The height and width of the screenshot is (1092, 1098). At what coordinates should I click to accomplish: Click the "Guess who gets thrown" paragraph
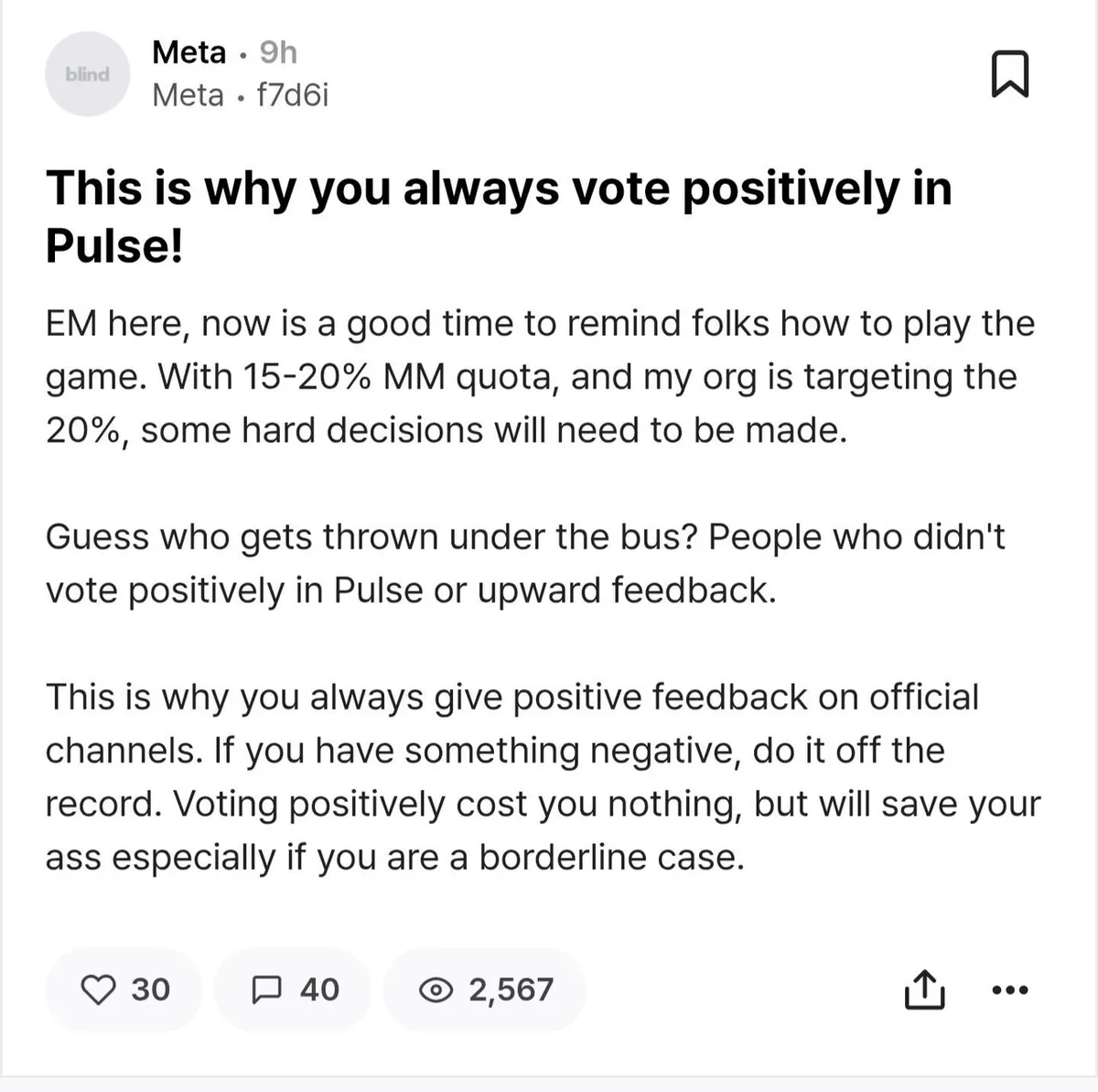525,563
